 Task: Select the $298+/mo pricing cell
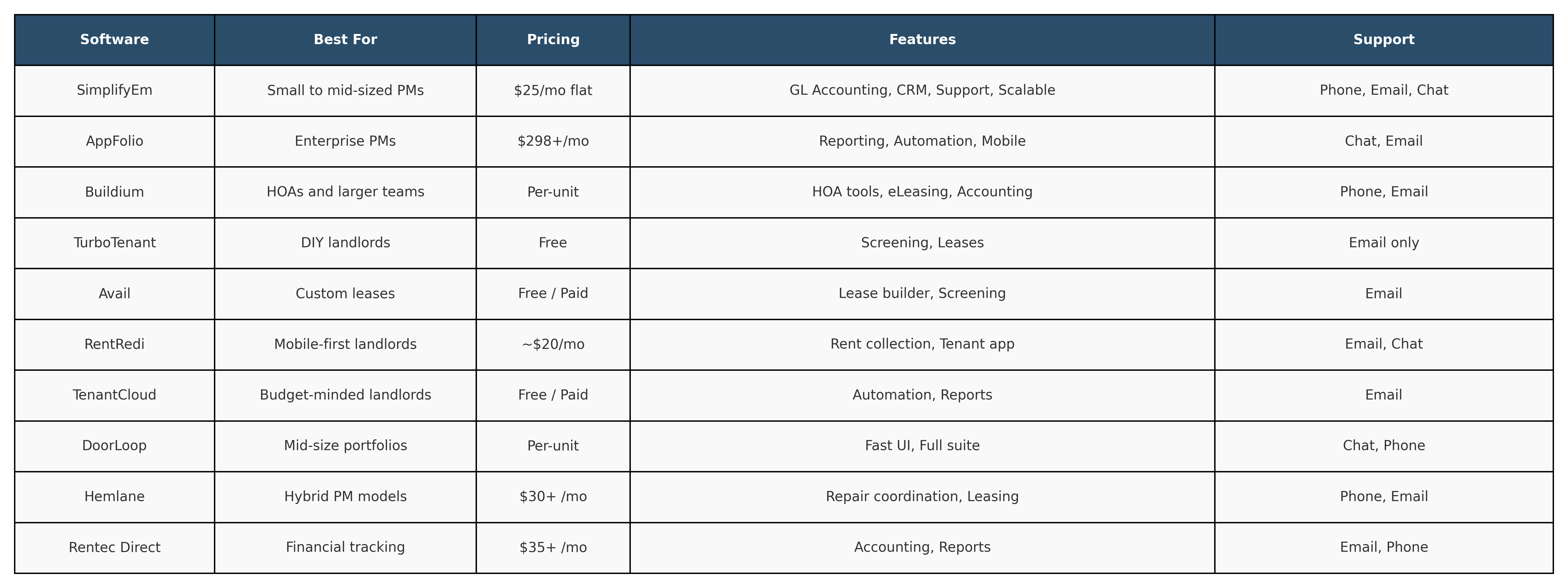tap(553, 141)
